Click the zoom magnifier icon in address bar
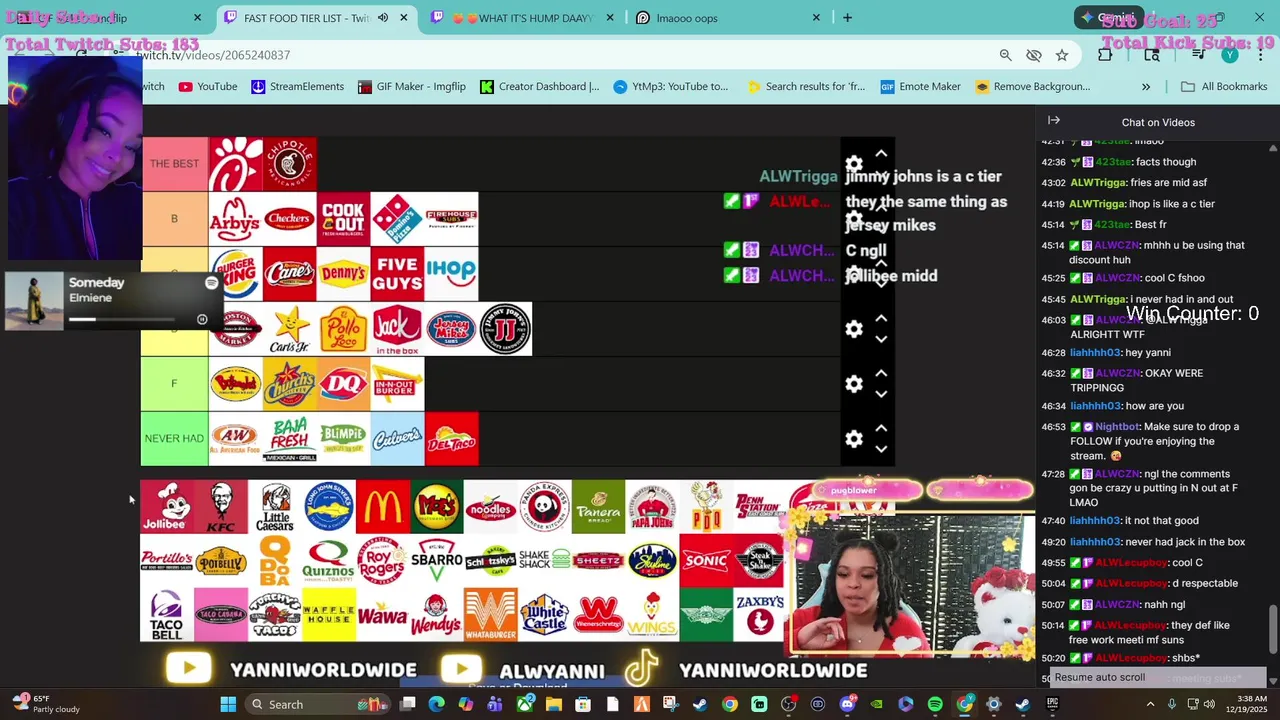 [1006, 55]
